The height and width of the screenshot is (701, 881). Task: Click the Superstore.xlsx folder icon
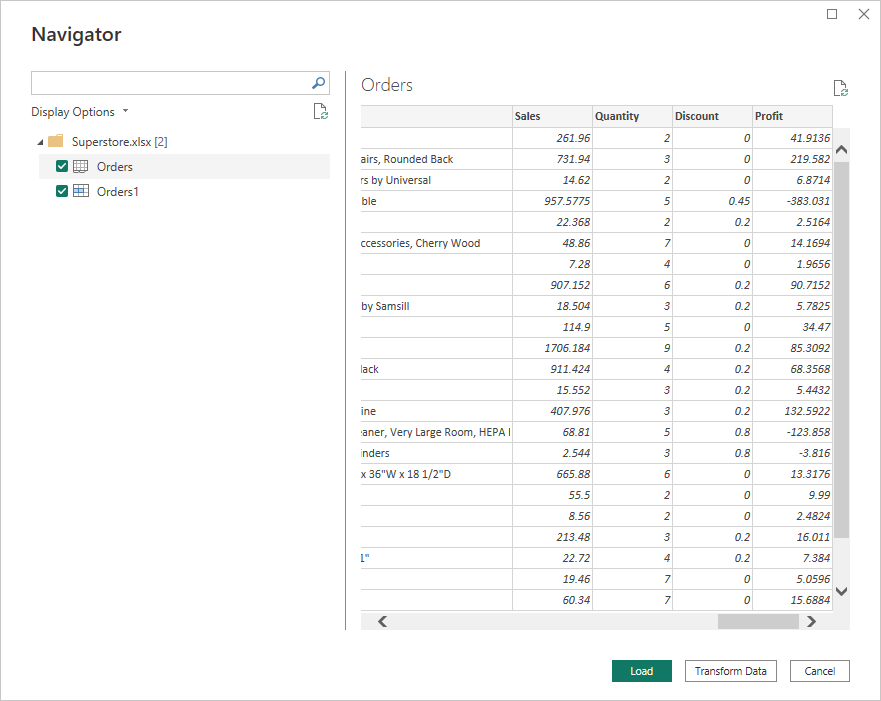(56, 142)
